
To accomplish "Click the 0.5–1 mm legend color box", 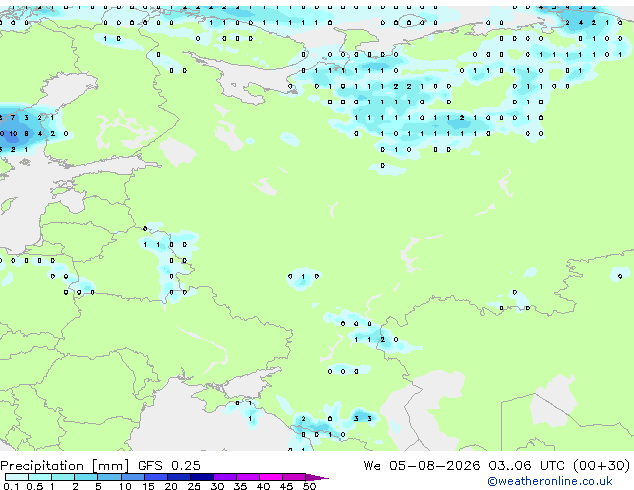I will click(40, 477).
